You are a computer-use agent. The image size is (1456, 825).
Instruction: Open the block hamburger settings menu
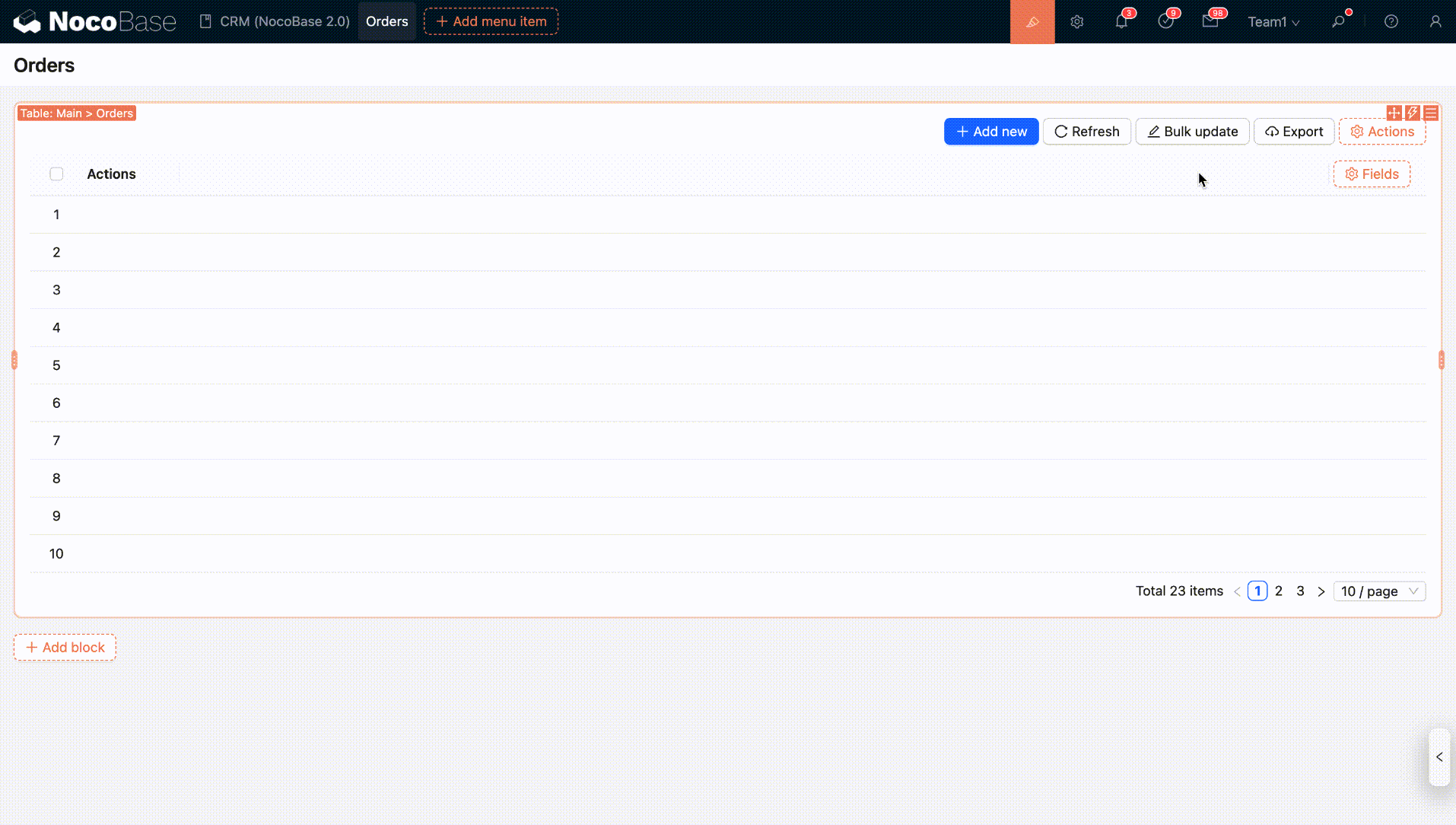click(x=1431, y=113)
